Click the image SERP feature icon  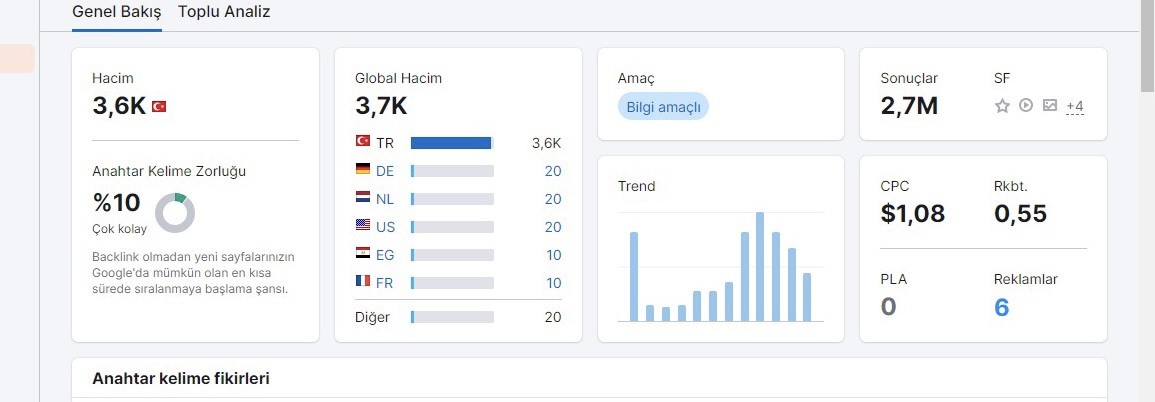tap(1050, 105)
